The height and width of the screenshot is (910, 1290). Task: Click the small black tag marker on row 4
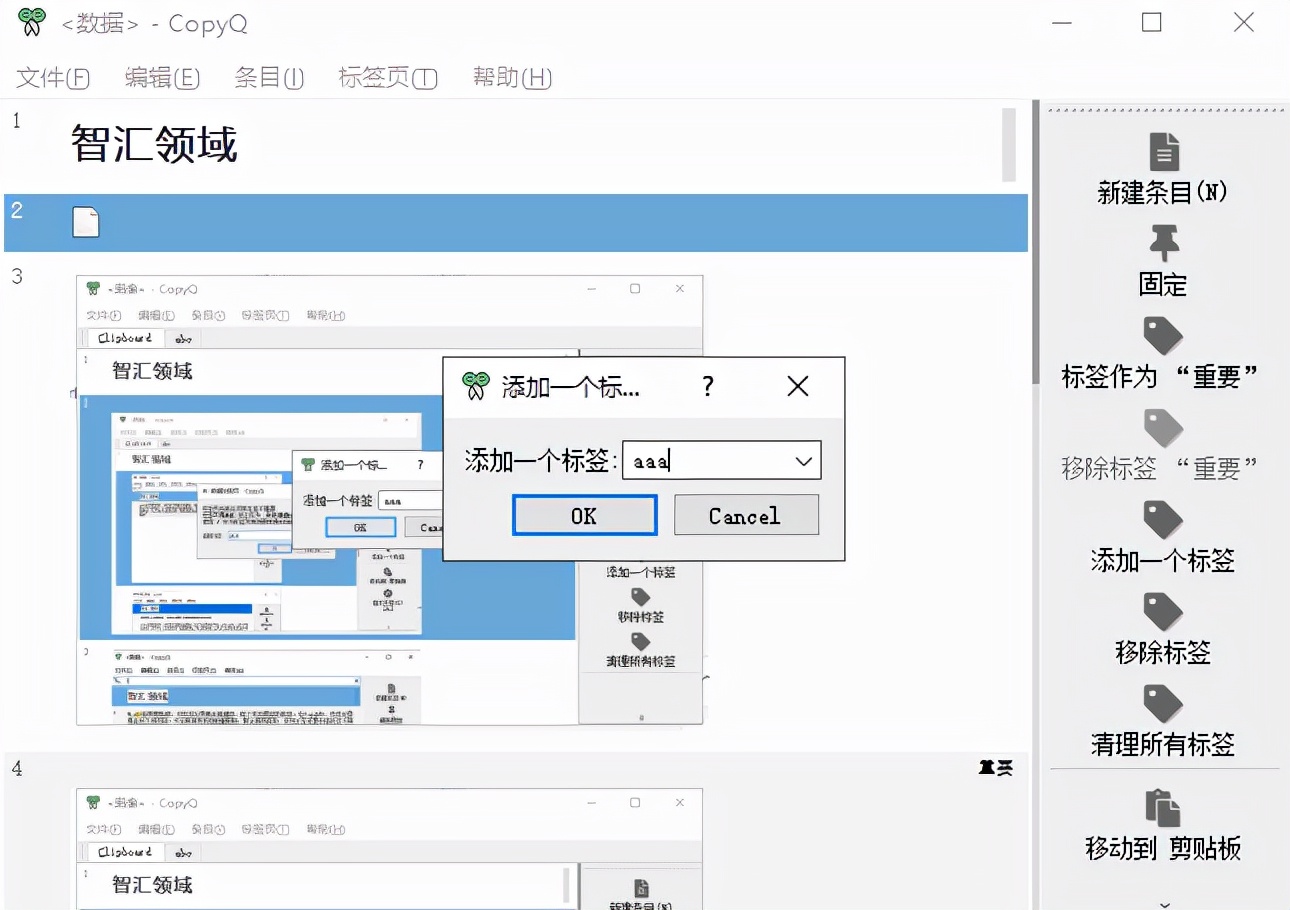[x=996, y=767]
